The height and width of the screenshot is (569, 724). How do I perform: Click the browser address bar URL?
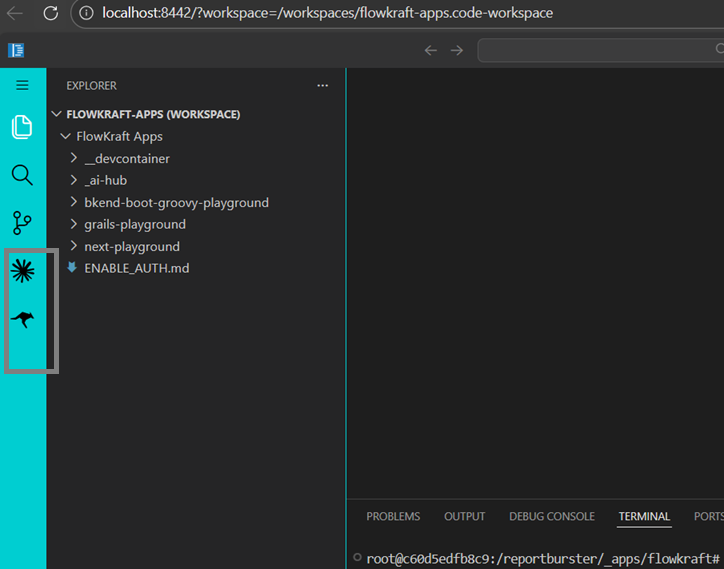(327, 13)
